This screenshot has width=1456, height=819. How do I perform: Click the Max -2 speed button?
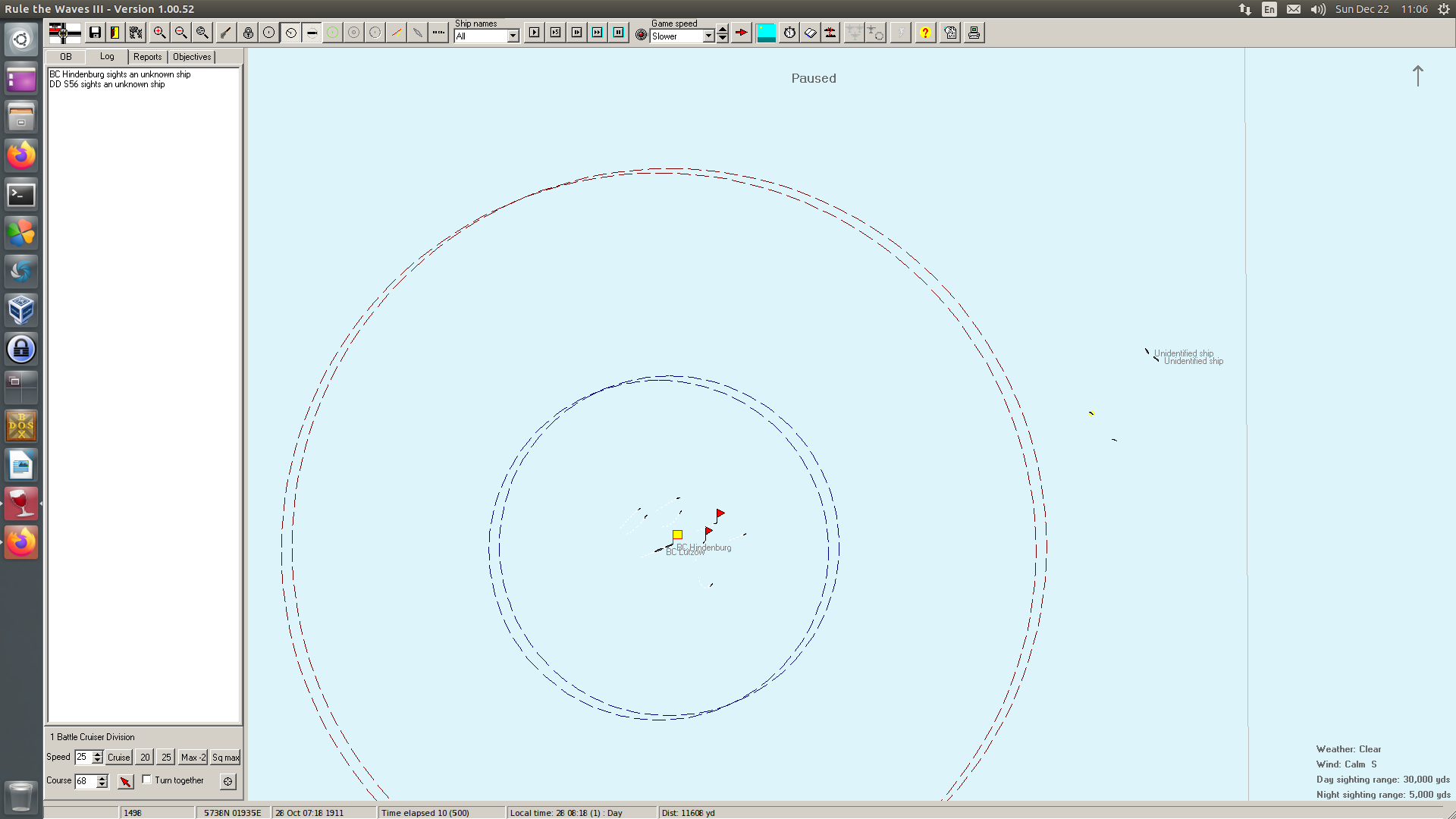pyautogui.click(x=193, y=757)
